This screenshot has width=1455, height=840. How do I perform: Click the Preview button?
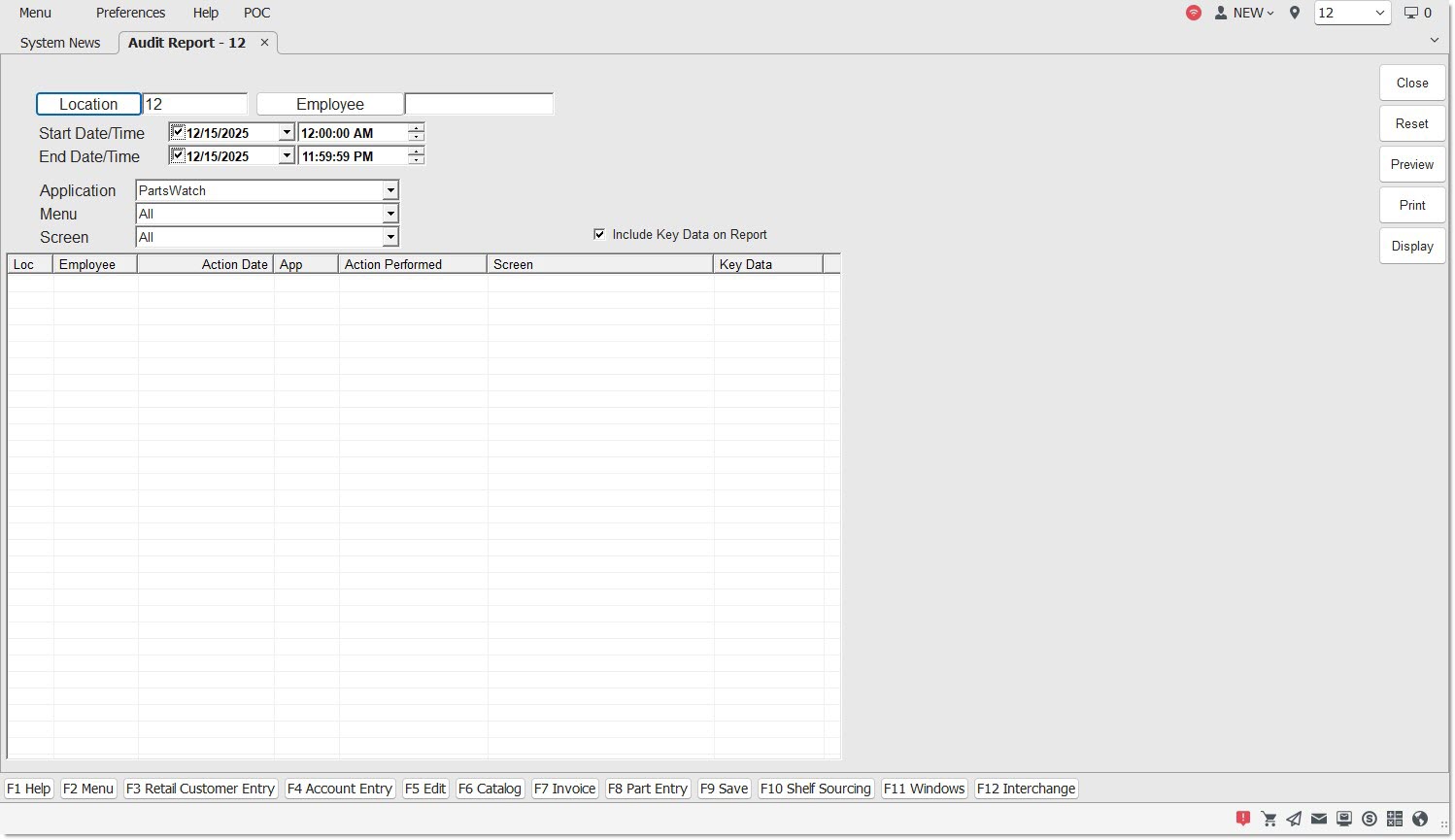tap(1411, 164)
